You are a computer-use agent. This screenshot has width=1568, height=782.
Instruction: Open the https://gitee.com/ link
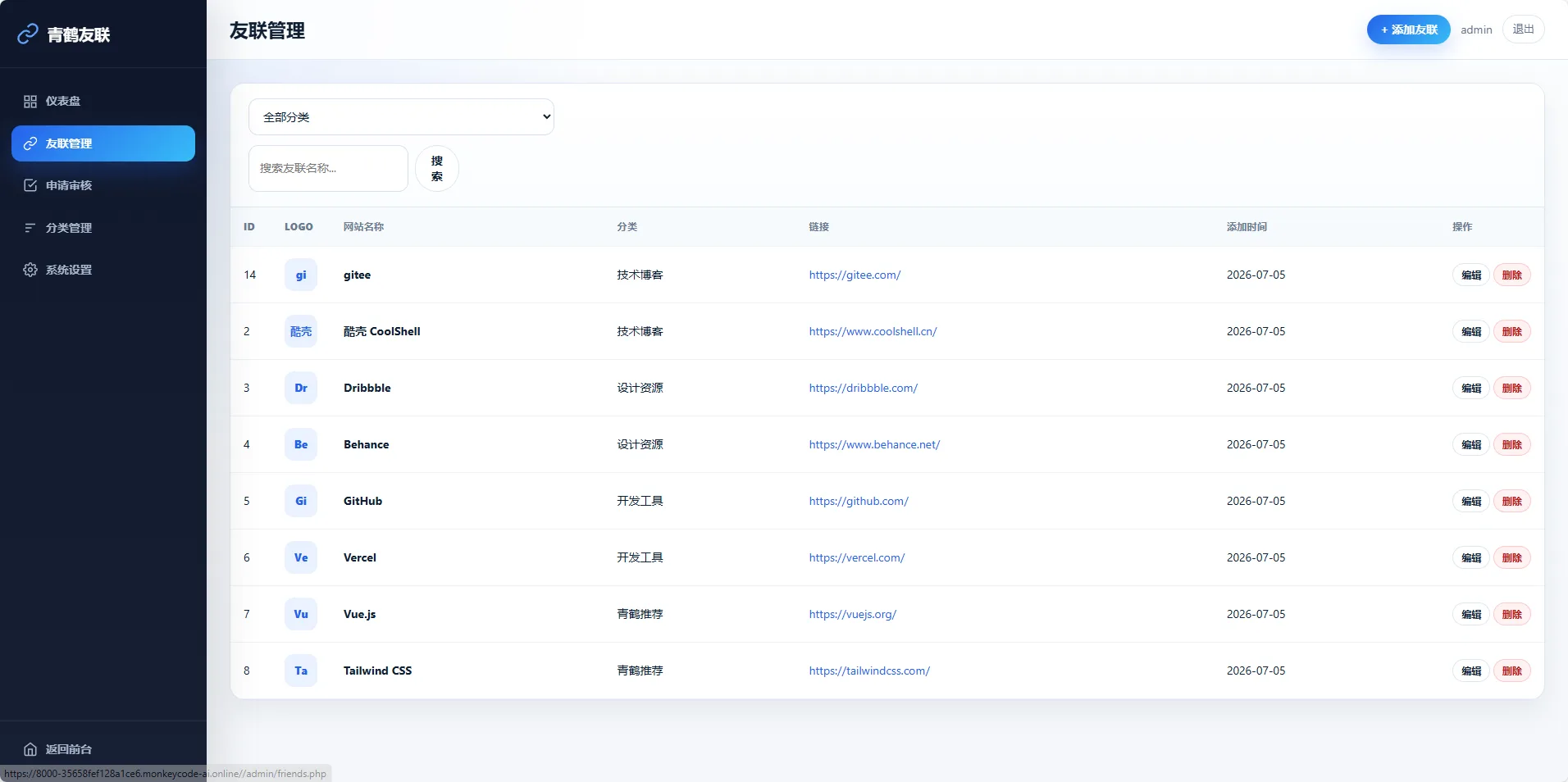855,275
